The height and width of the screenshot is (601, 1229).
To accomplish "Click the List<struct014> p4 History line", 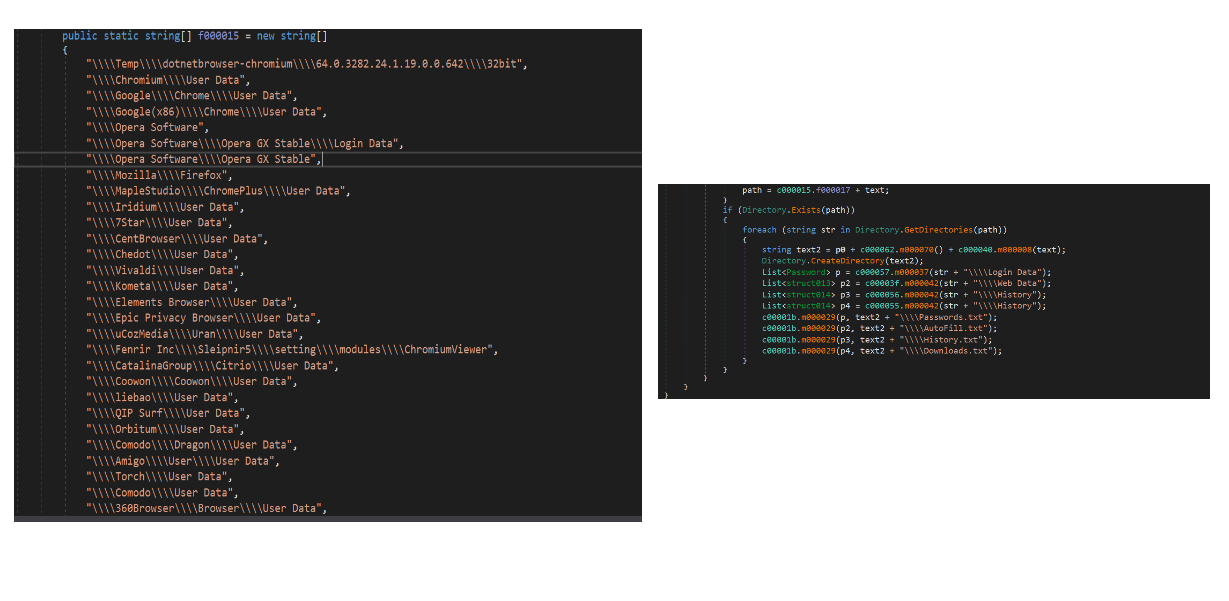I will click(904, 305).
